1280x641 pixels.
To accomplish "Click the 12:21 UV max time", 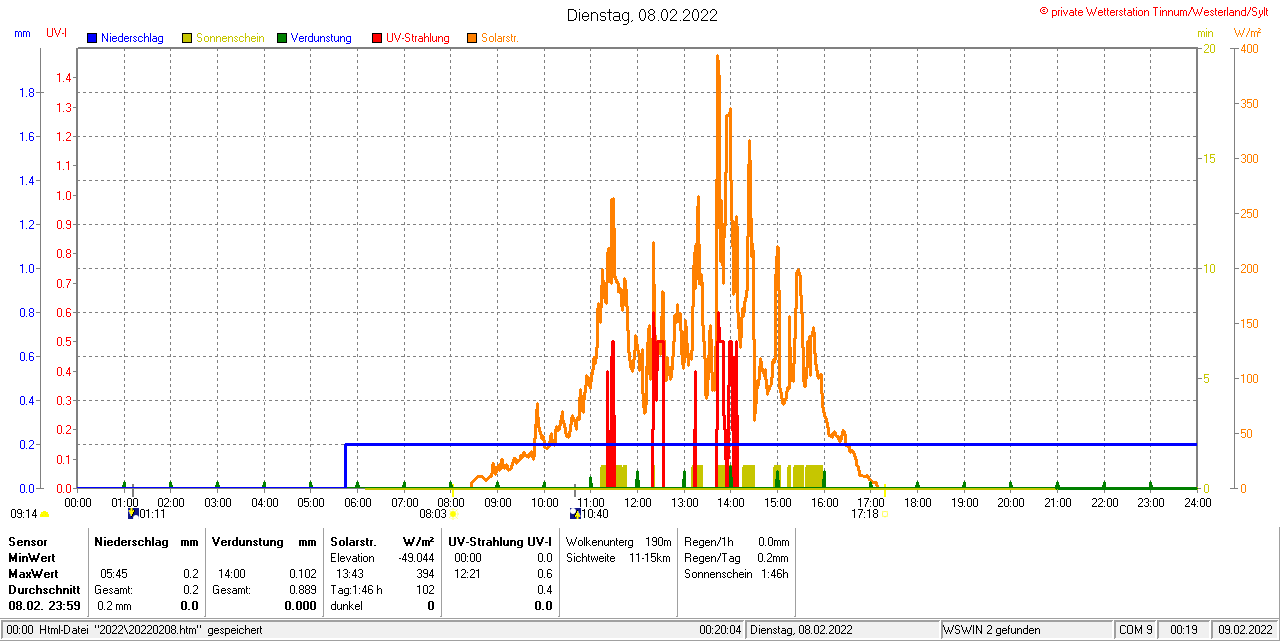I will 468,574.
